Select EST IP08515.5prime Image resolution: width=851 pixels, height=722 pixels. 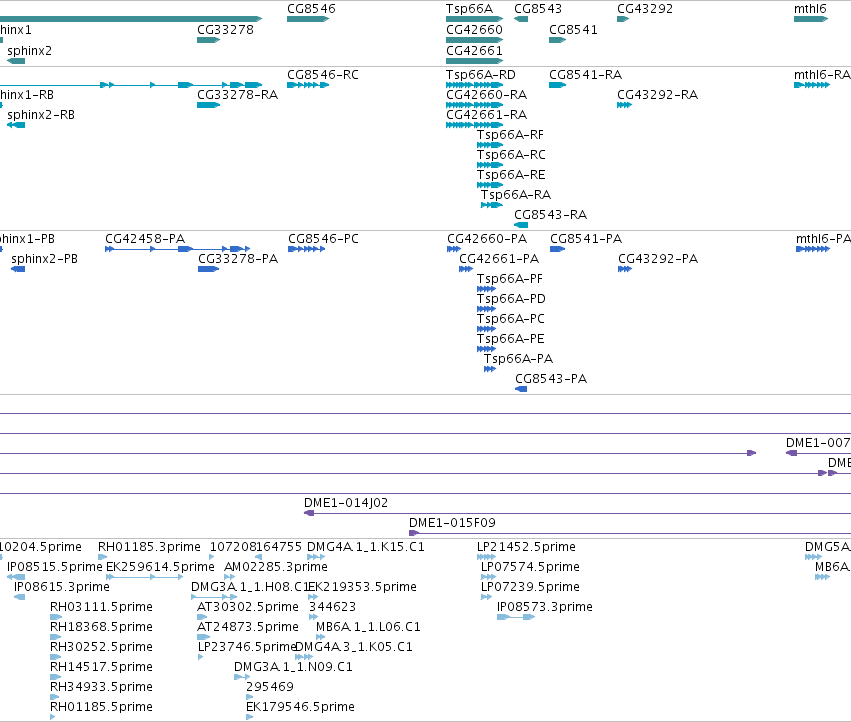point(16,577)
